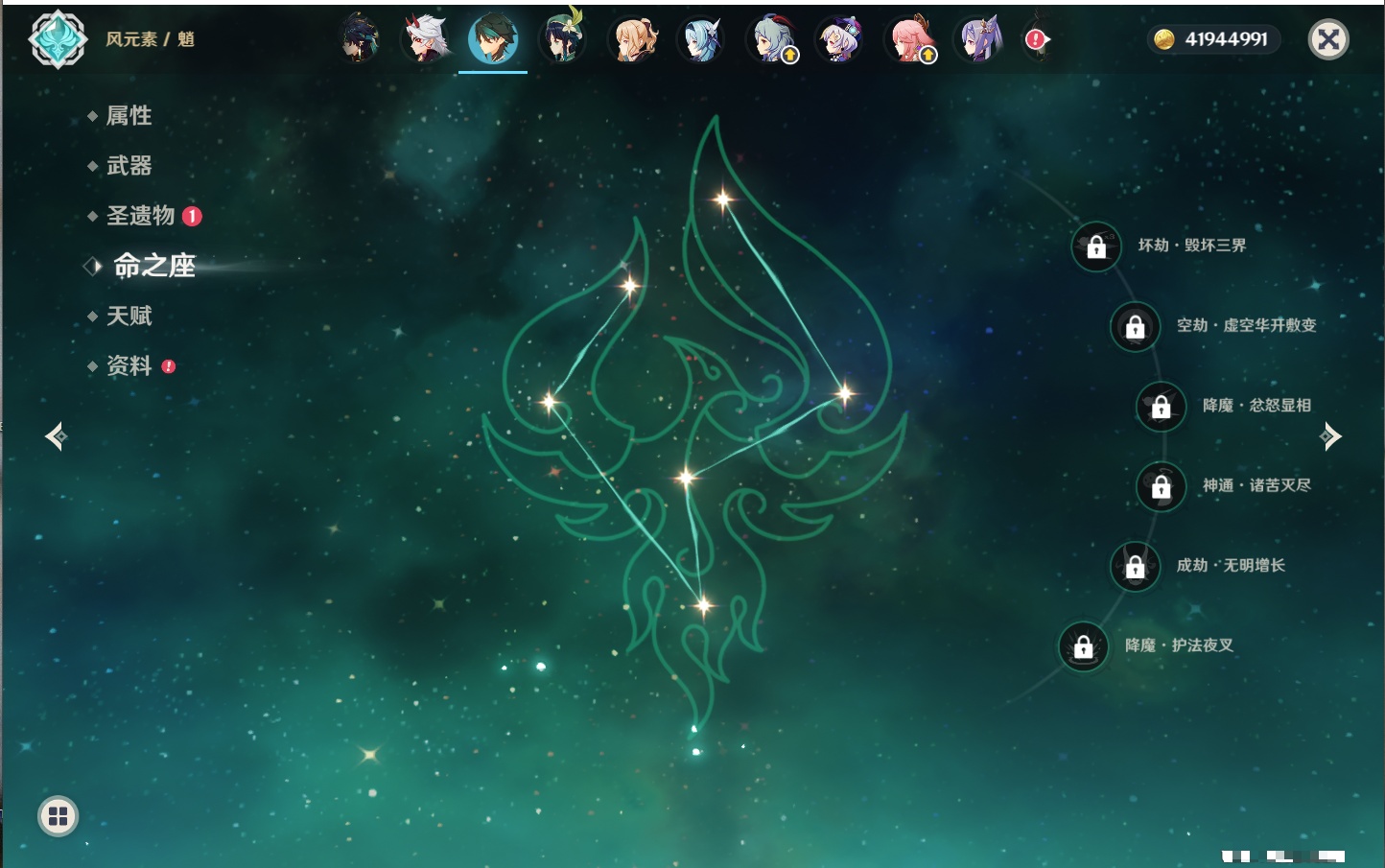Click the lock icon for 成劫·无明增长

click(x=1135, y=566)
